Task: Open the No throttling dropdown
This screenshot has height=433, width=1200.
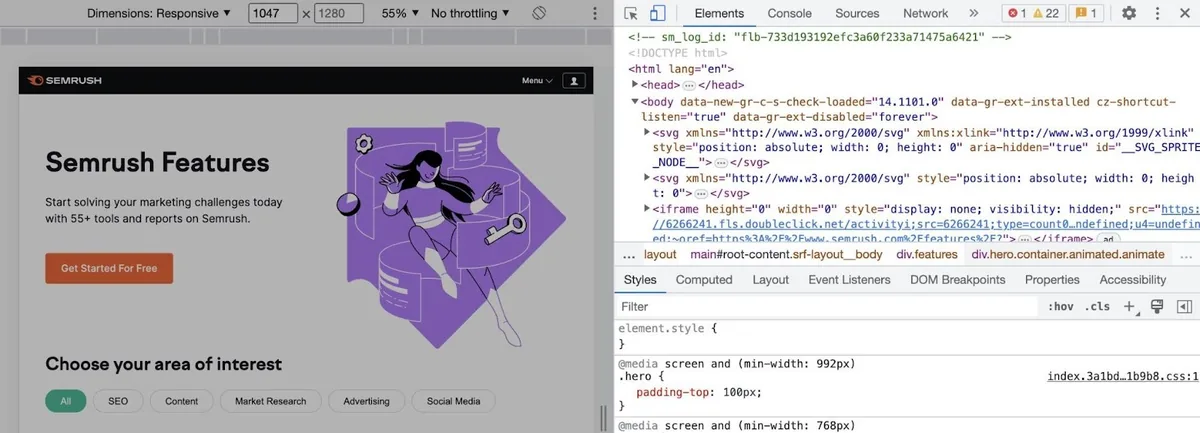Action: tap(470, 13)
